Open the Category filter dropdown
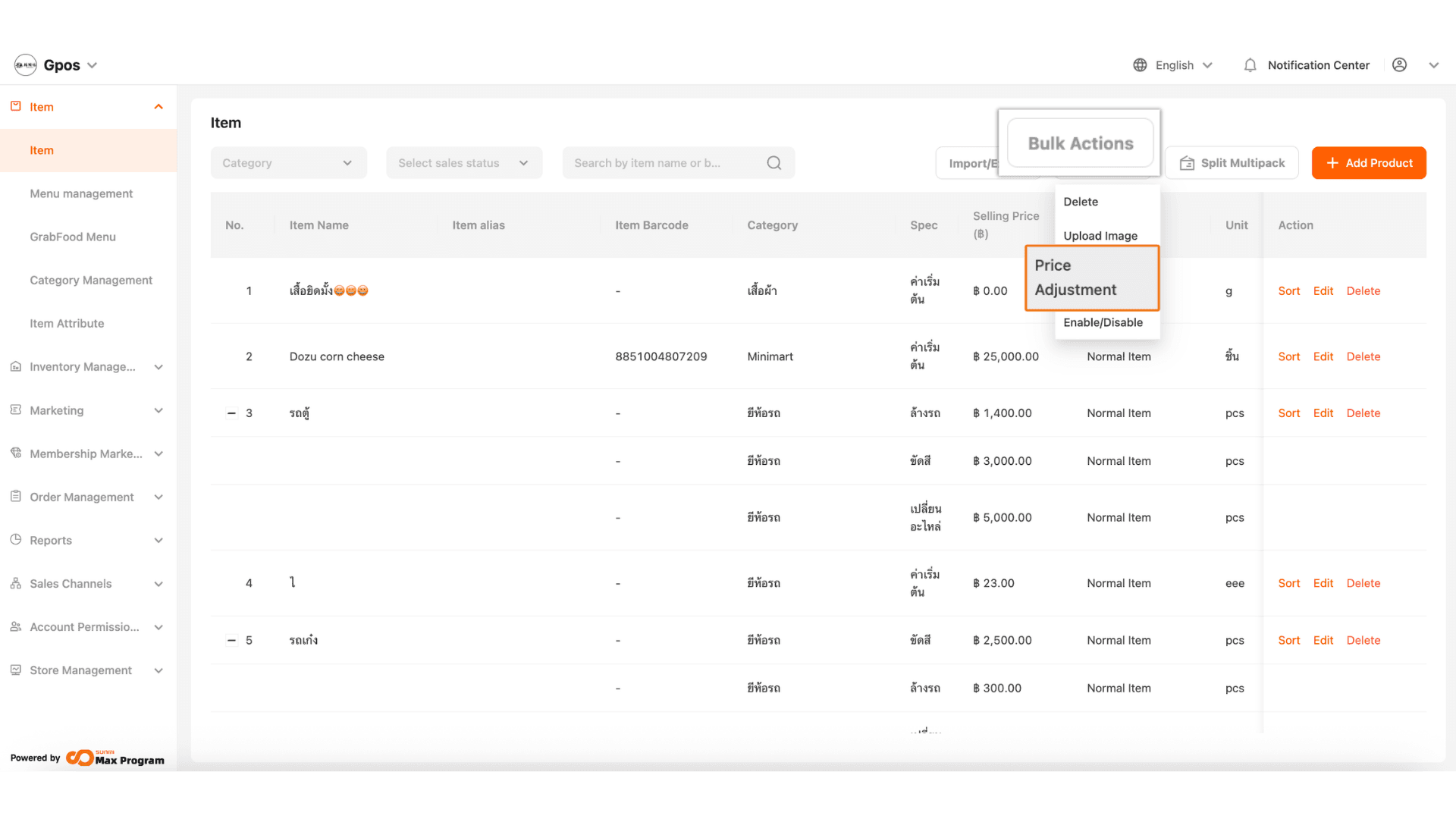Image resolution: width=1456 pixels, height=819 pixels. point(288,163)
